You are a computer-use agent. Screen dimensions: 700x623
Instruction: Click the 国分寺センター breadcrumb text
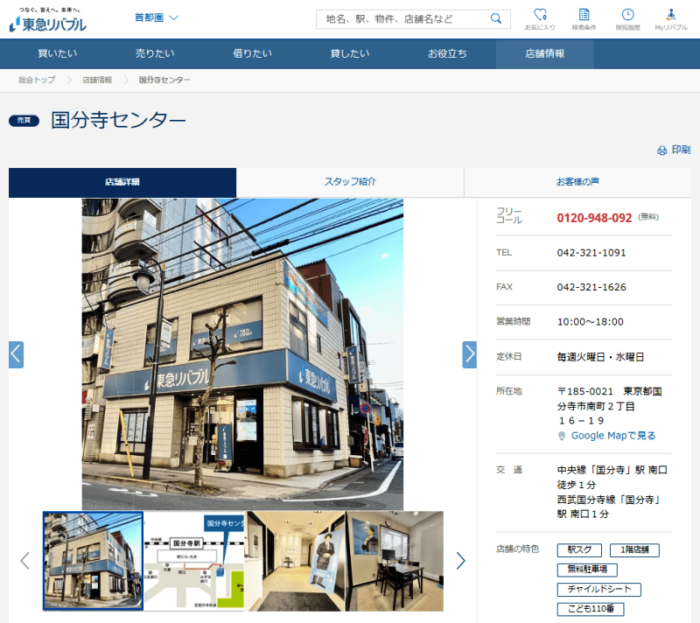164,80
